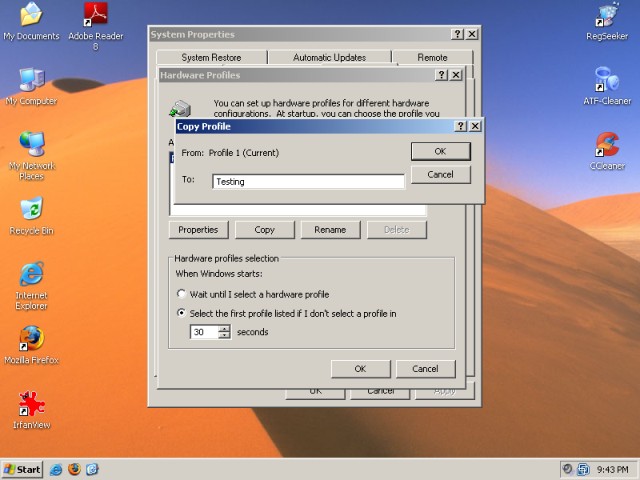This screenshot has height=480, width=640.
Task: Select the first profile listed radio option
Action: 181,313
